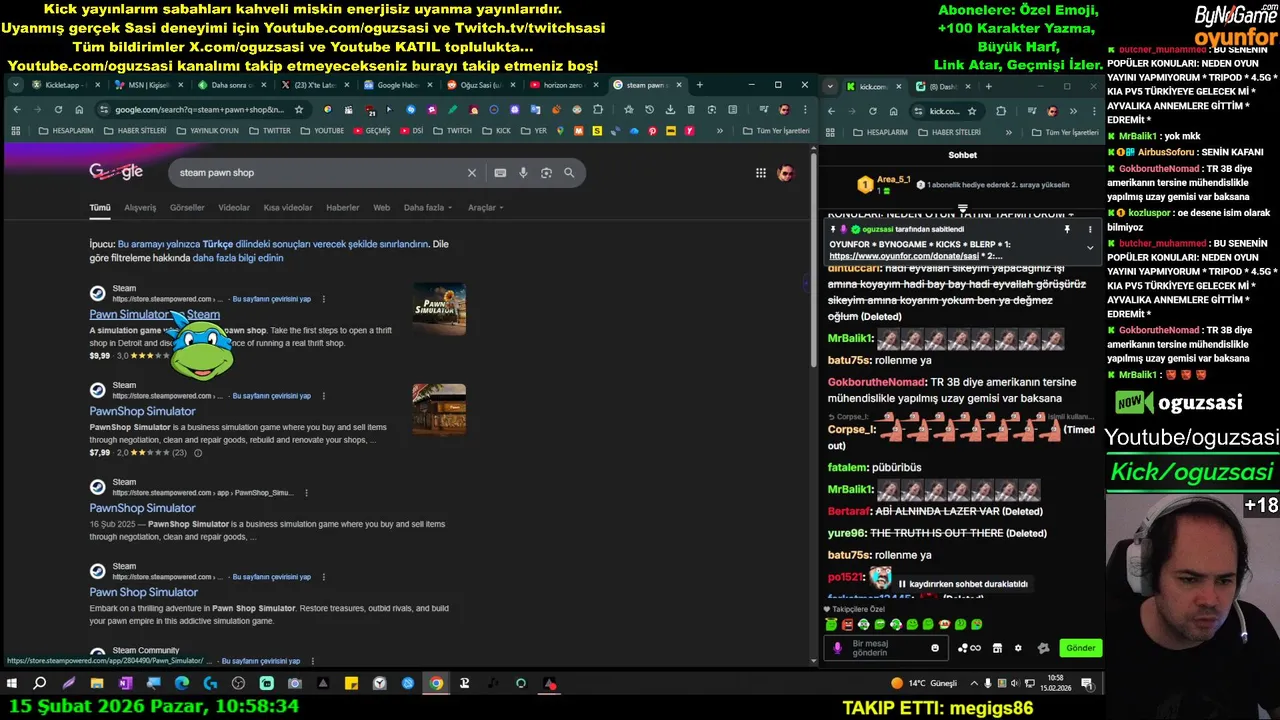The image size is (1280, 720).
Task: Start Google voice search microphone
Action: [523, 173]
